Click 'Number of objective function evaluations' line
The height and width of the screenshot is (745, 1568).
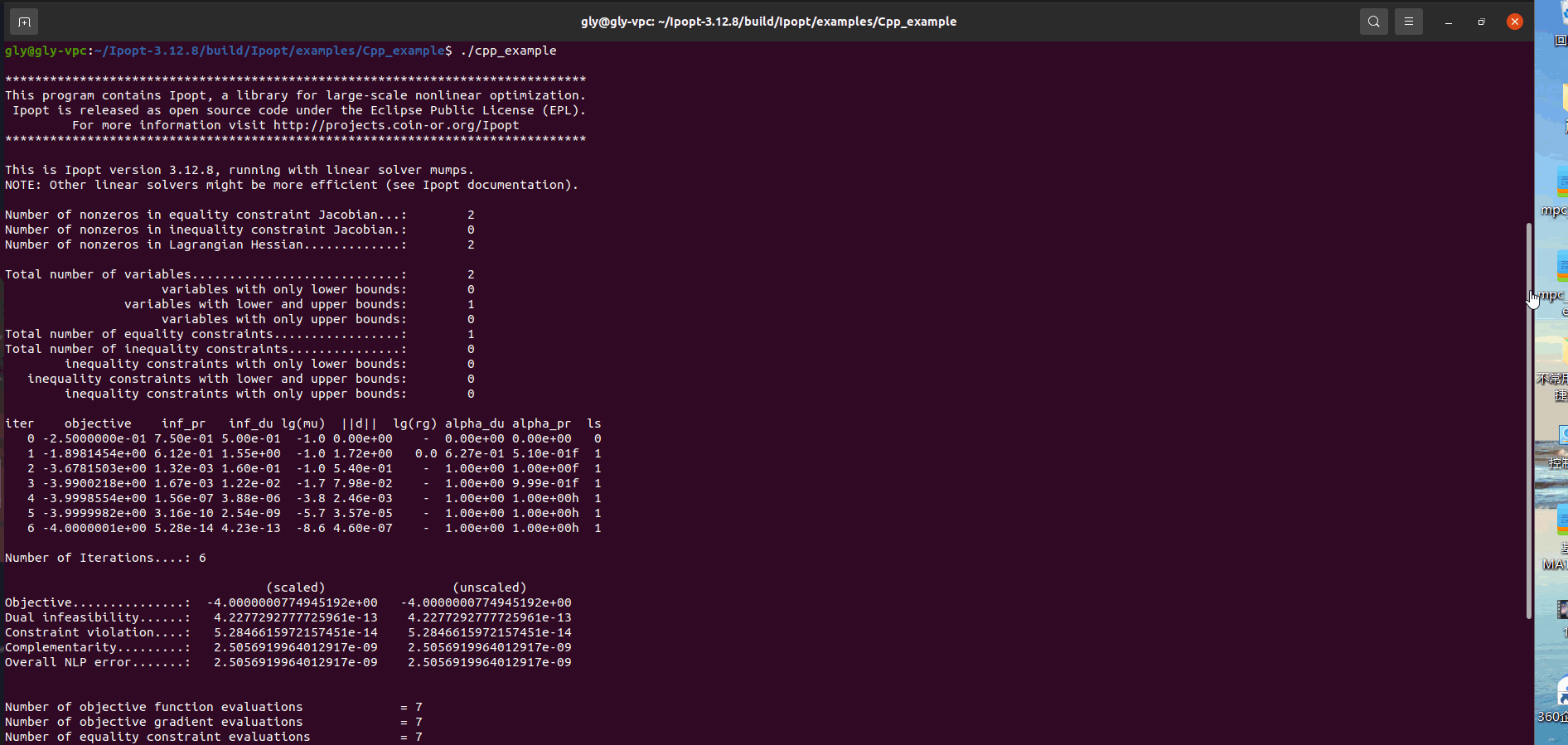pos(214,707)
